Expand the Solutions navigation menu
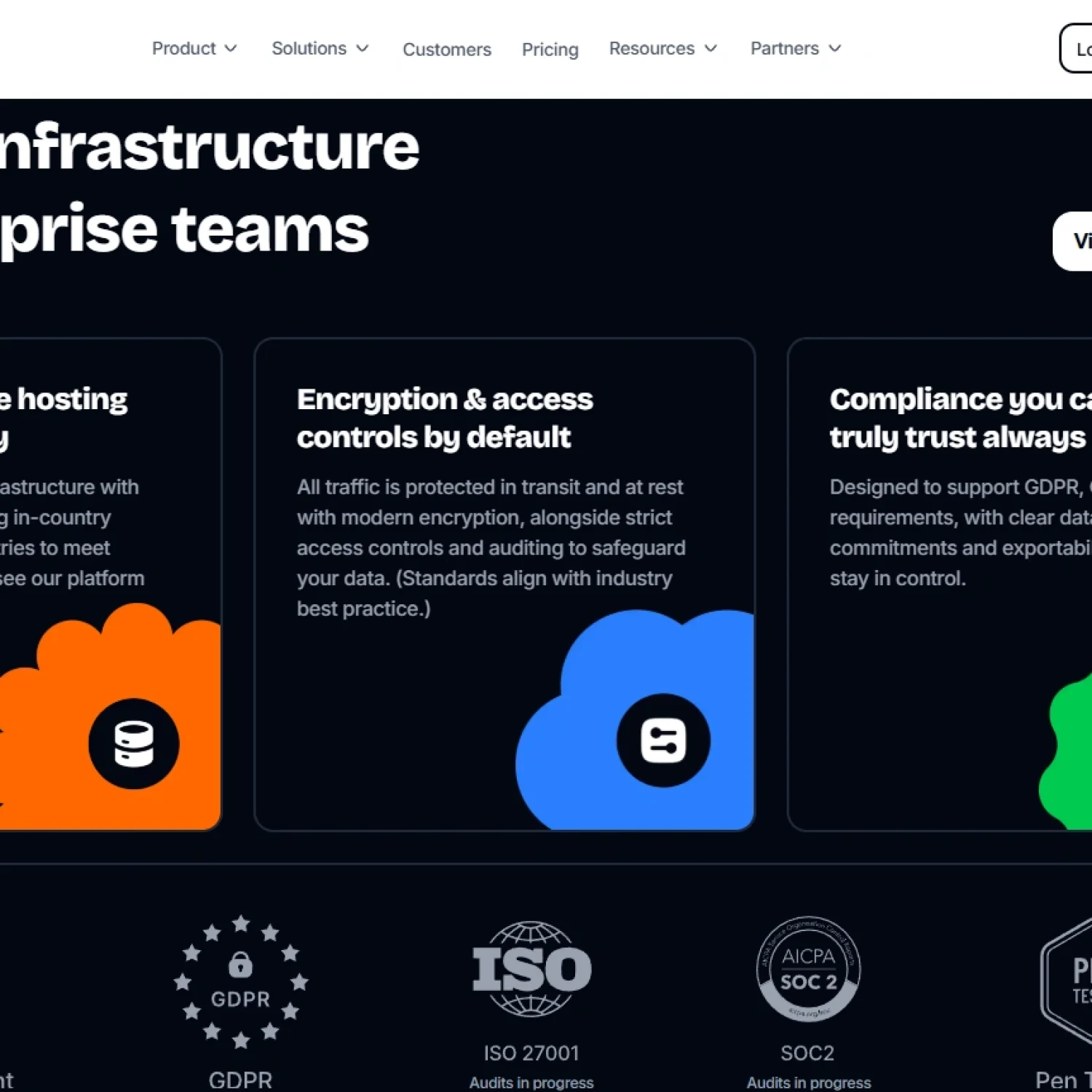Image resolution: width=1092 pixels, height=1092 pixels. [x=320, y=49]
